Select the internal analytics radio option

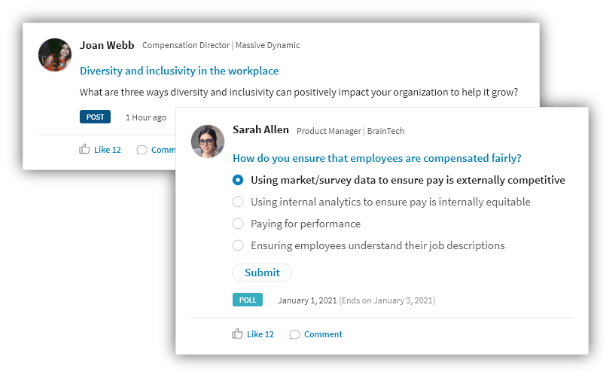(x=238, y=202)
